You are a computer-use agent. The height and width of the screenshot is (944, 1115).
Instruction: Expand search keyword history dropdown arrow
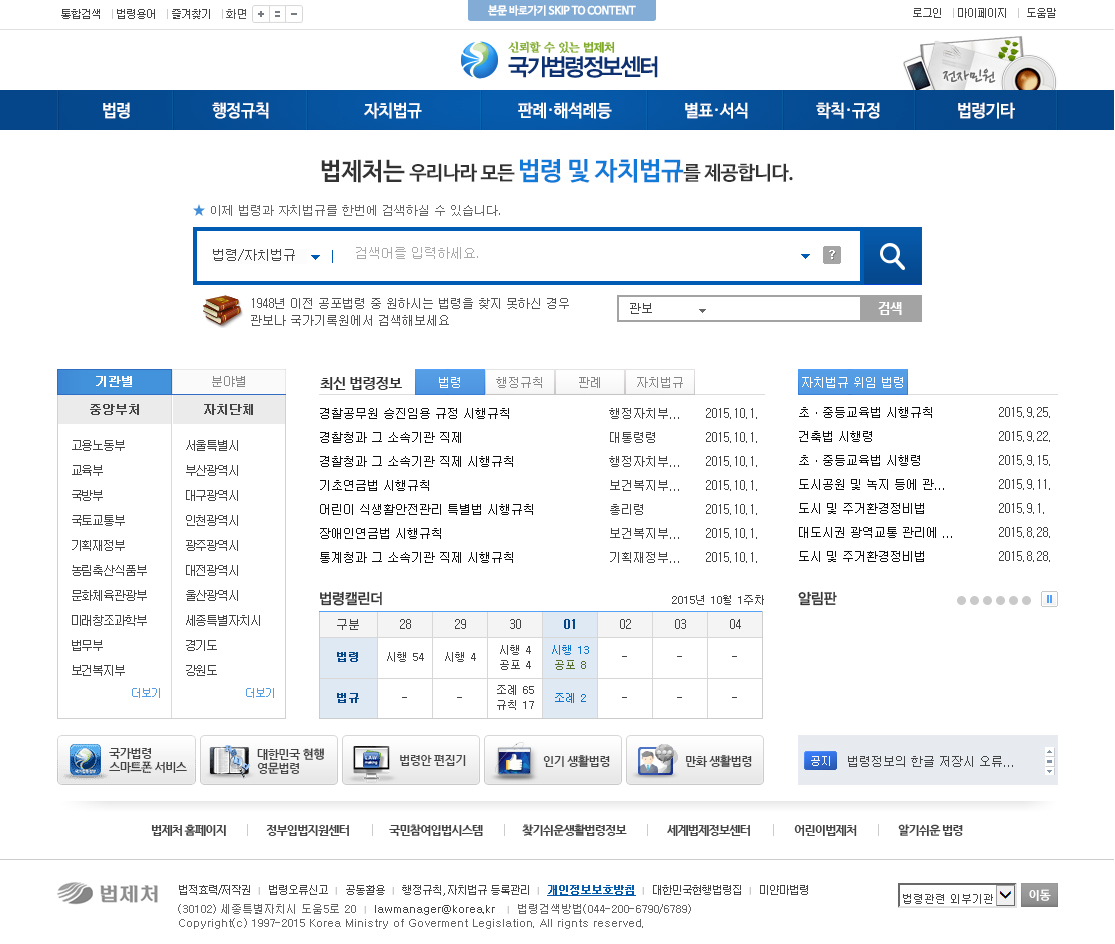pyautogui.click(x=805, y=256)
